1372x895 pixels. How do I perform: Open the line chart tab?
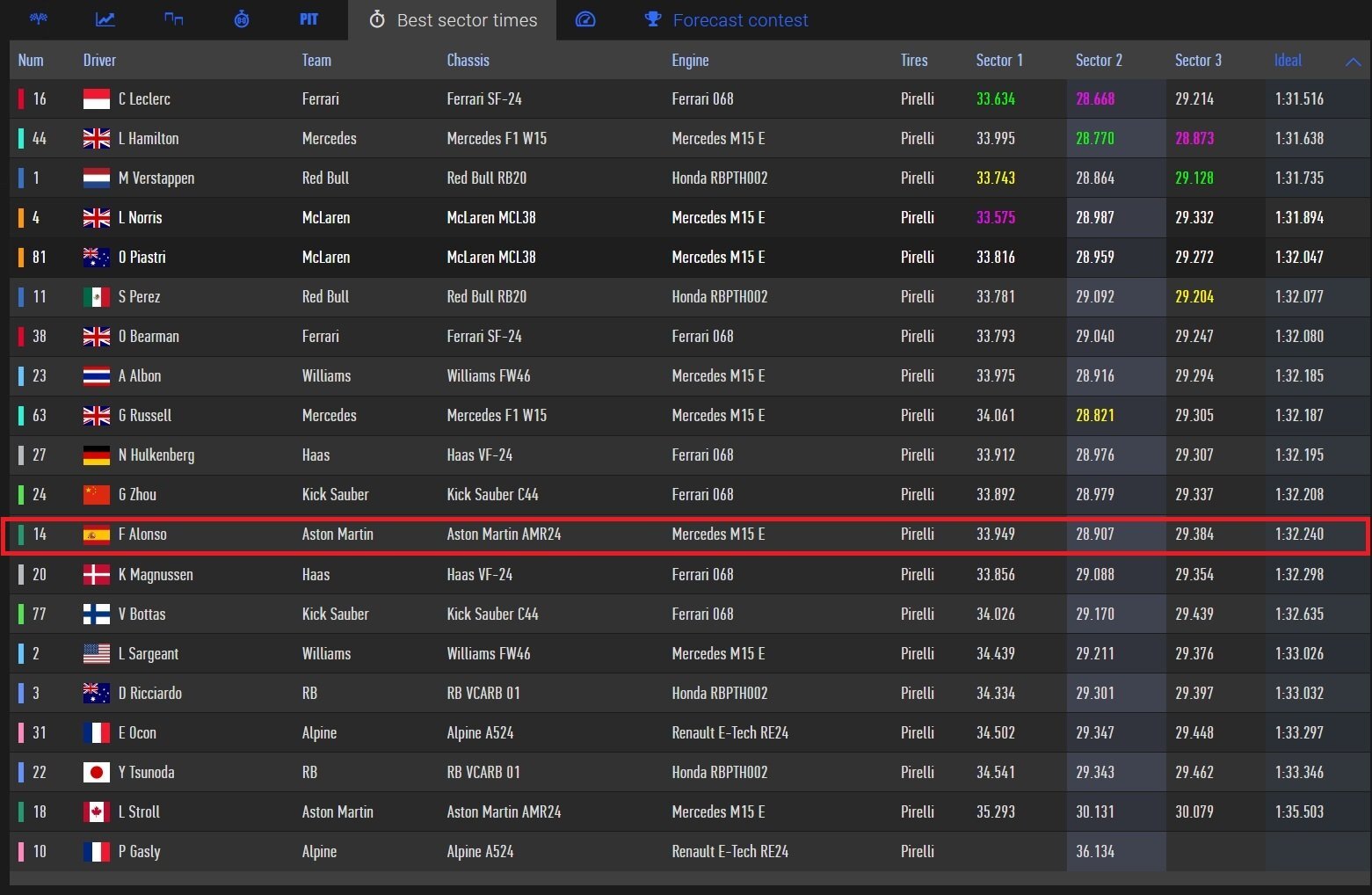pos(105,18)
